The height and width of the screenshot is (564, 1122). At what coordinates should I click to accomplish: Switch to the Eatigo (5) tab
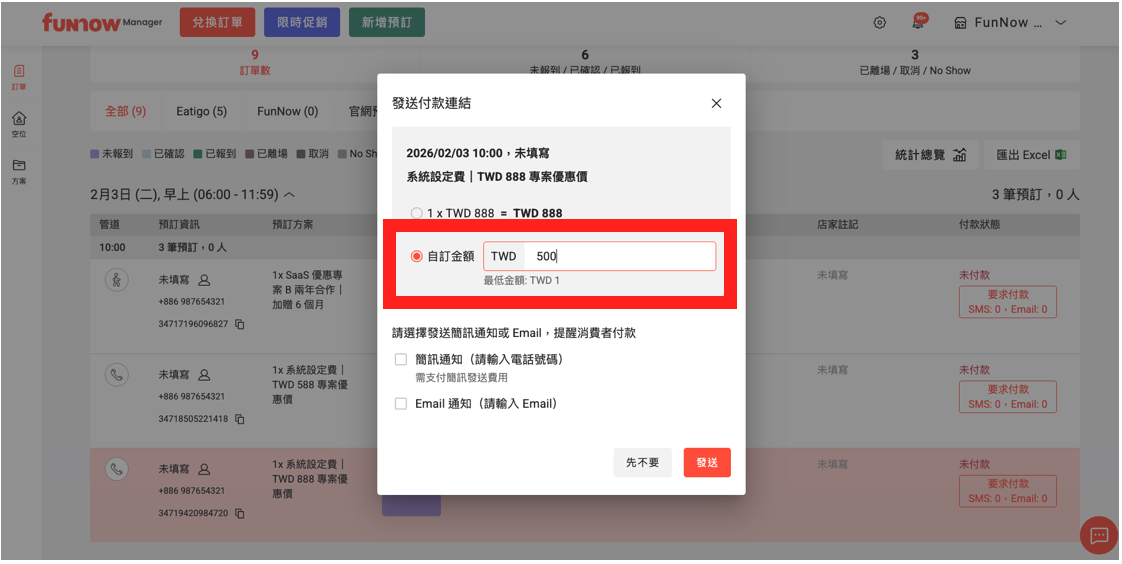pos(201,112)
